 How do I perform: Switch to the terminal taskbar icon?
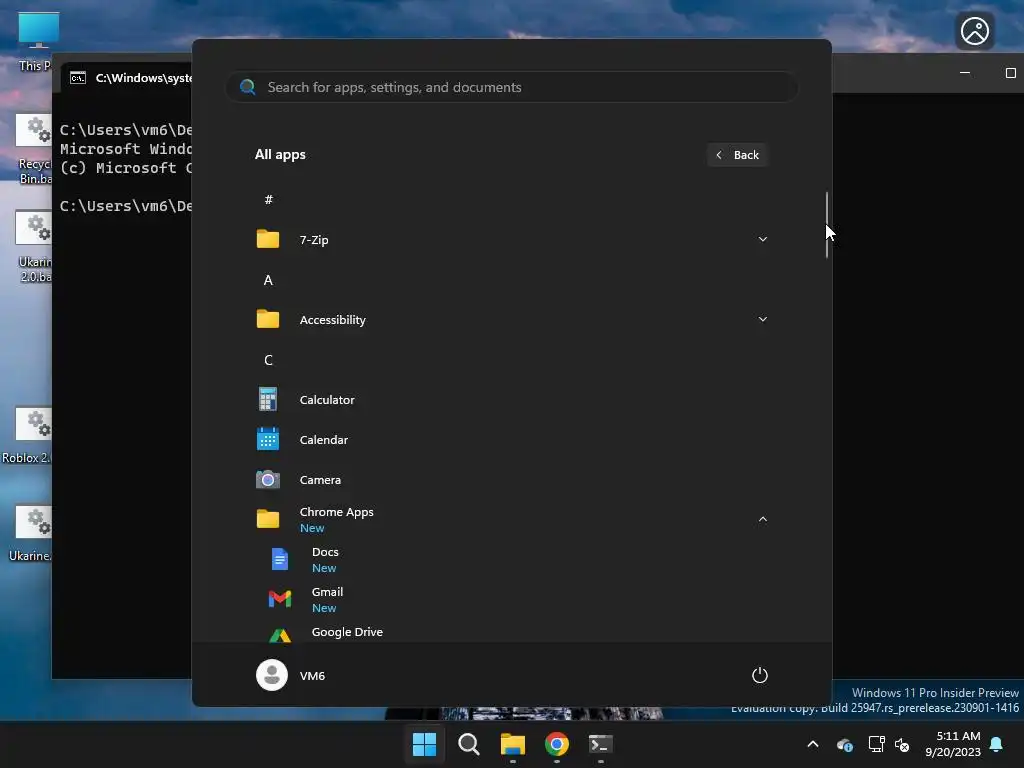[600, 744]
